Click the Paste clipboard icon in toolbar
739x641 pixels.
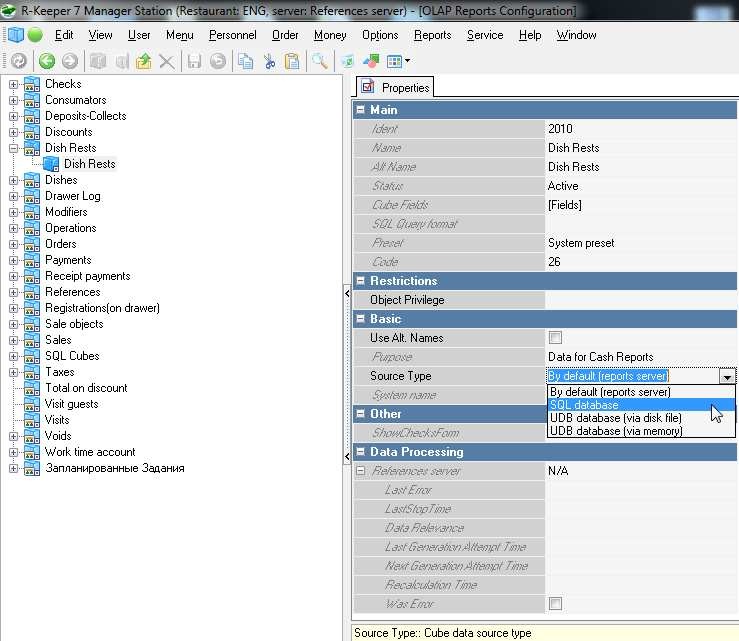coord(292,61)
